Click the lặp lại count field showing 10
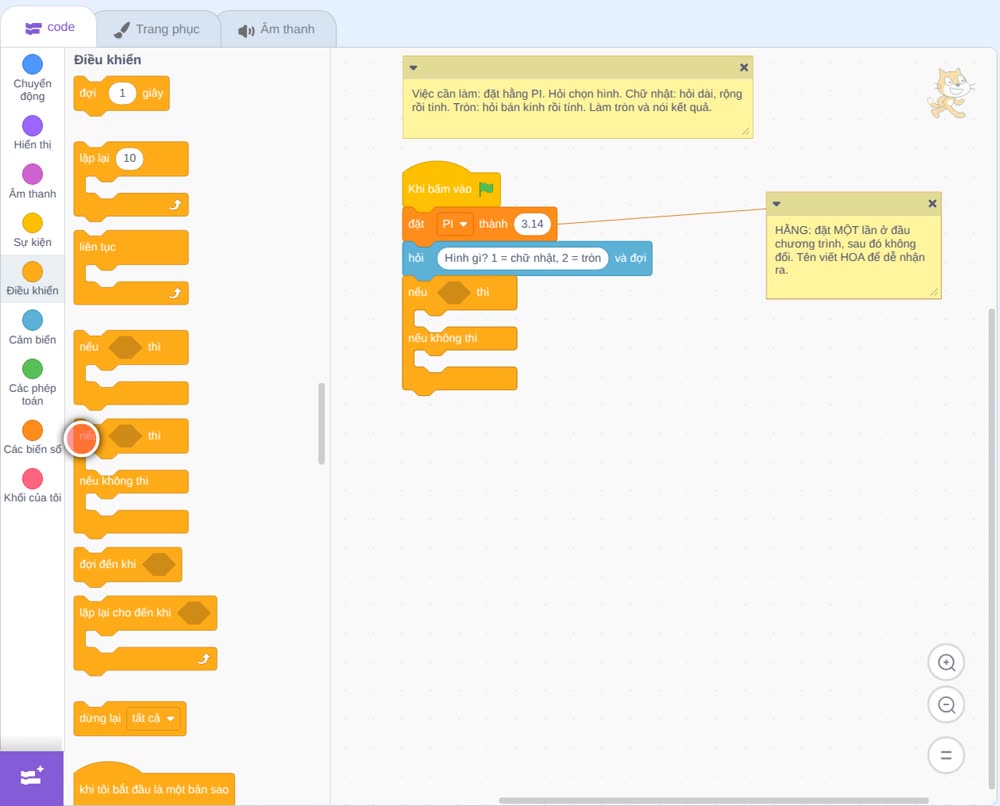This screenshot has height=806, width=1000. tap(129, 158)
